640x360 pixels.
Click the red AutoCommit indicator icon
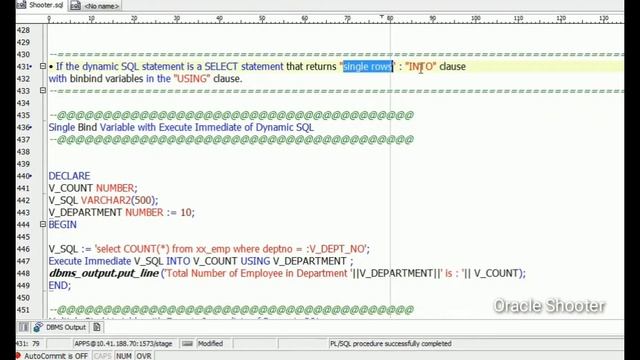[x=18, y=356]
